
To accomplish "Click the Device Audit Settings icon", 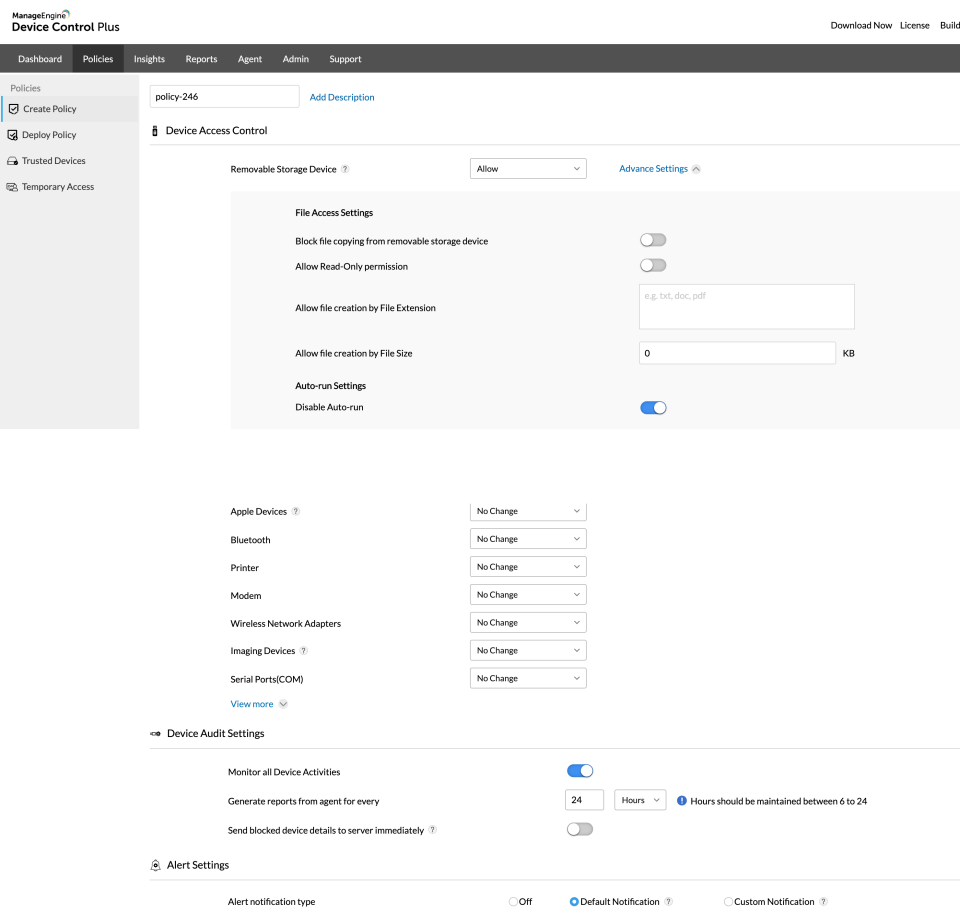I will pyautogui.click(x=154, y=733).
